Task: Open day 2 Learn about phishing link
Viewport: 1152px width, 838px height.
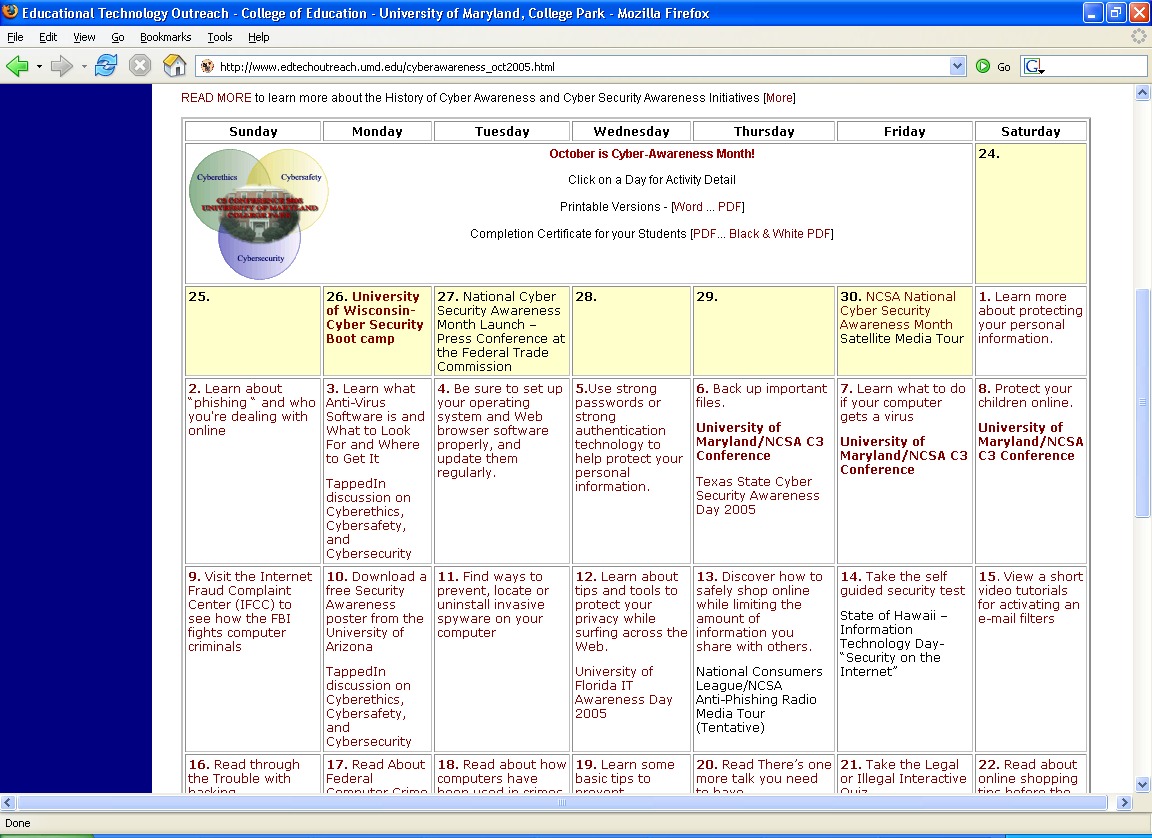Action: (251, 409)
